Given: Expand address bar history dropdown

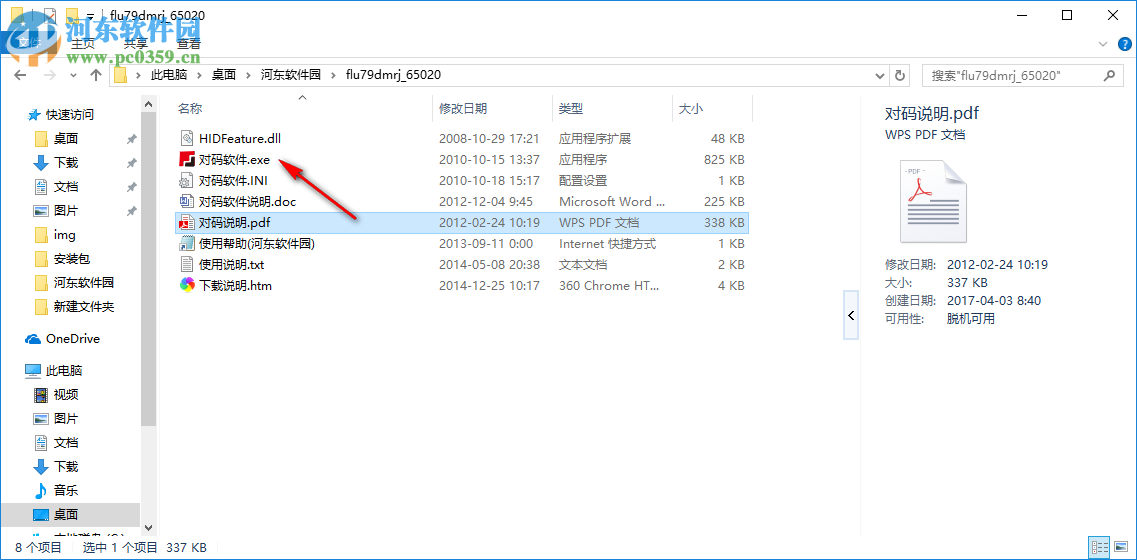Looking at the screenshot, I should point(880,75).
